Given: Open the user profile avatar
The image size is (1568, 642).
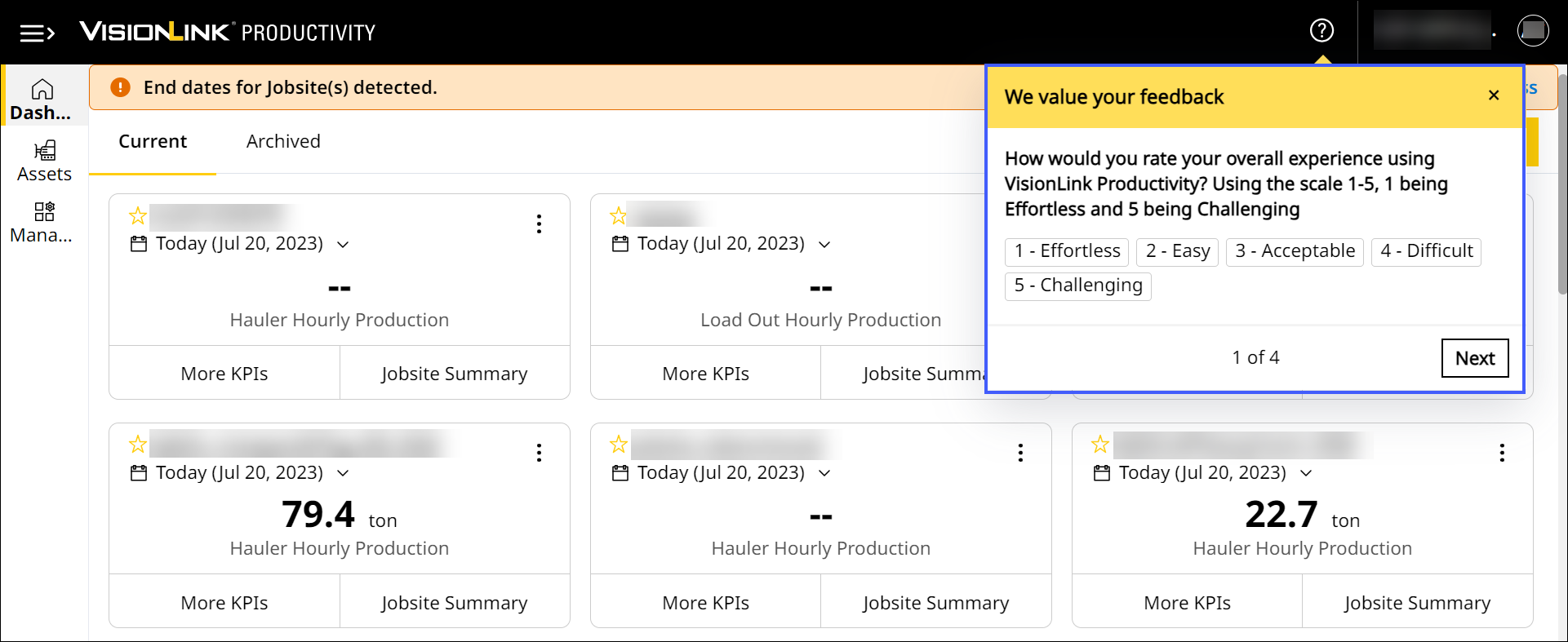Looking at the screenshot, I should coord(1532,31).
